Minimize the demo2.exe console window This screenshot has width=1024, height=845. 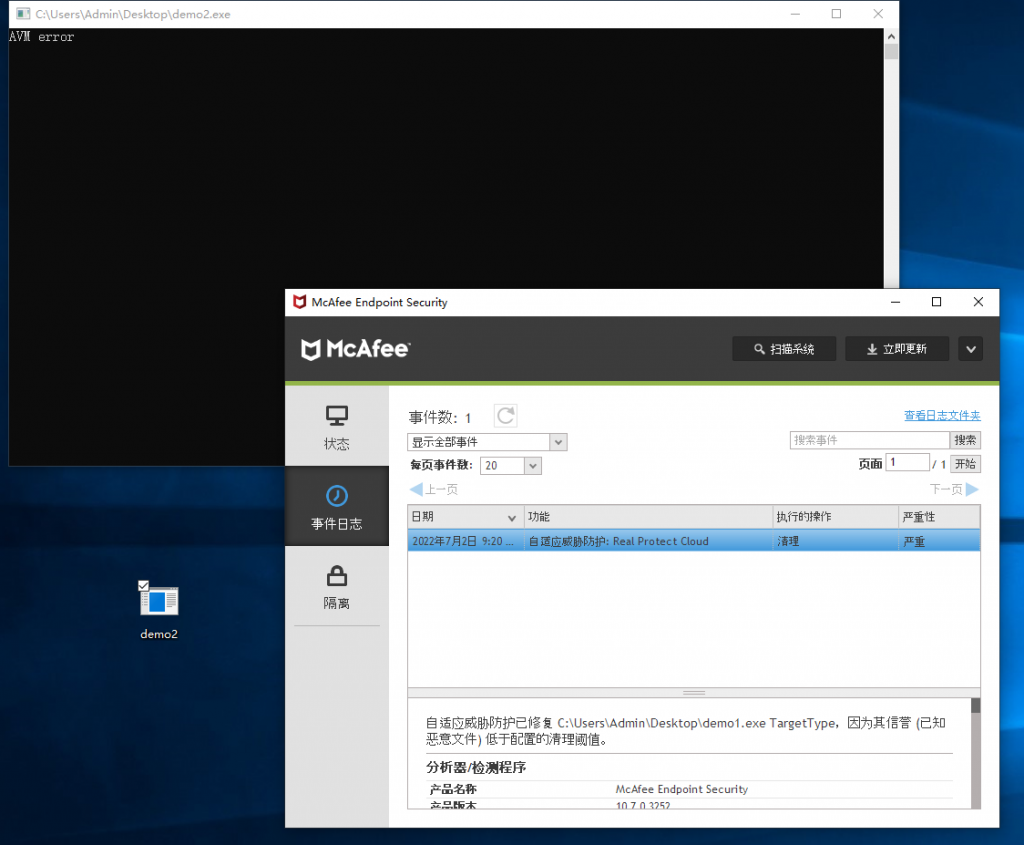click(795, 14)
